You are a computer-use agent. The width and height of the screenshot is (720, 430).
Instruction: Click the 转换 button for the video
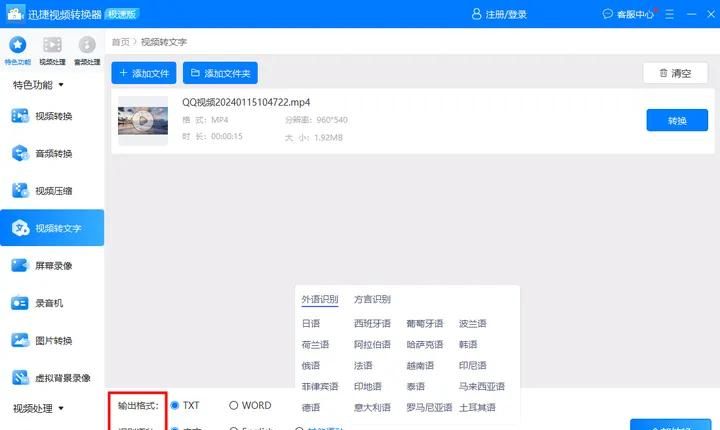677,120
